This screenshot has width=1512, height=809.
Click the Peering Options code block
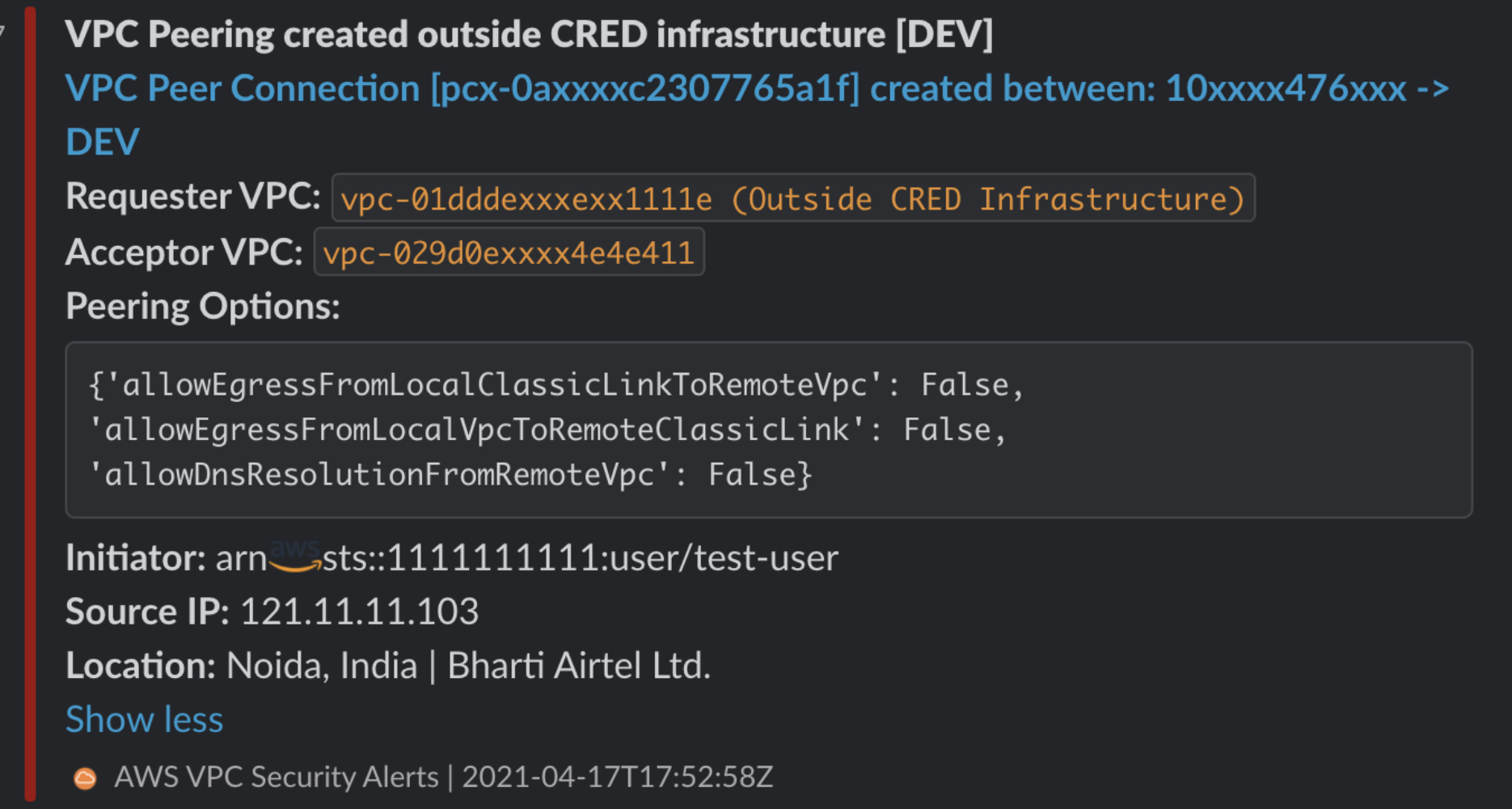tap(768, 430)
